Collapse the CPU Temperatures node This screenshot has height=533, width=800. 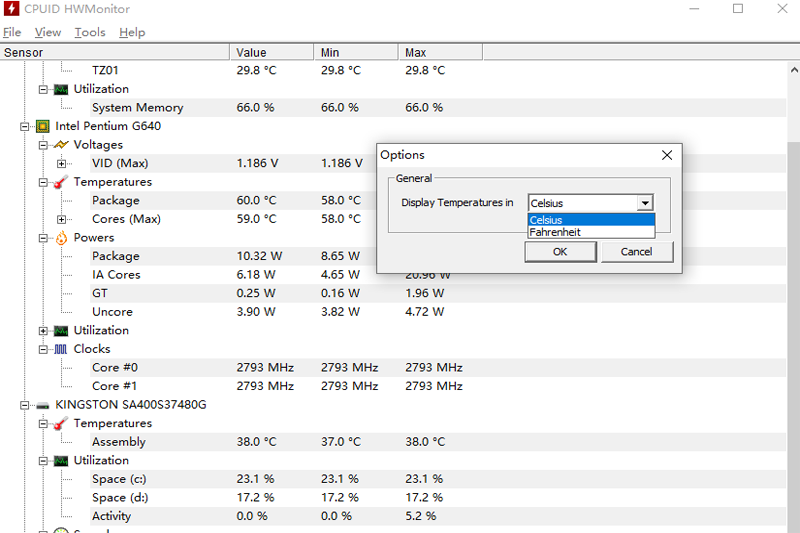click(43, 183)
